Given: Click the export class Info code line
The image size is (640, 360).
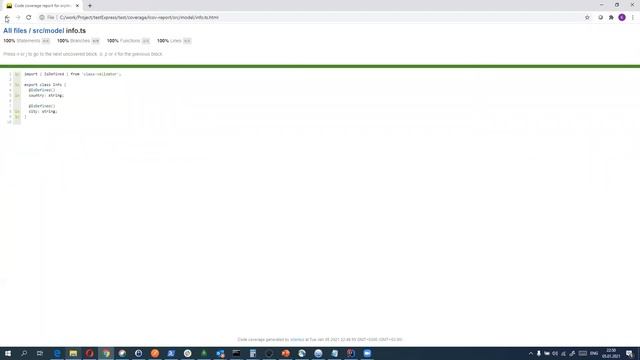Looking at the screenshot, I should click(x=45, y=85).
